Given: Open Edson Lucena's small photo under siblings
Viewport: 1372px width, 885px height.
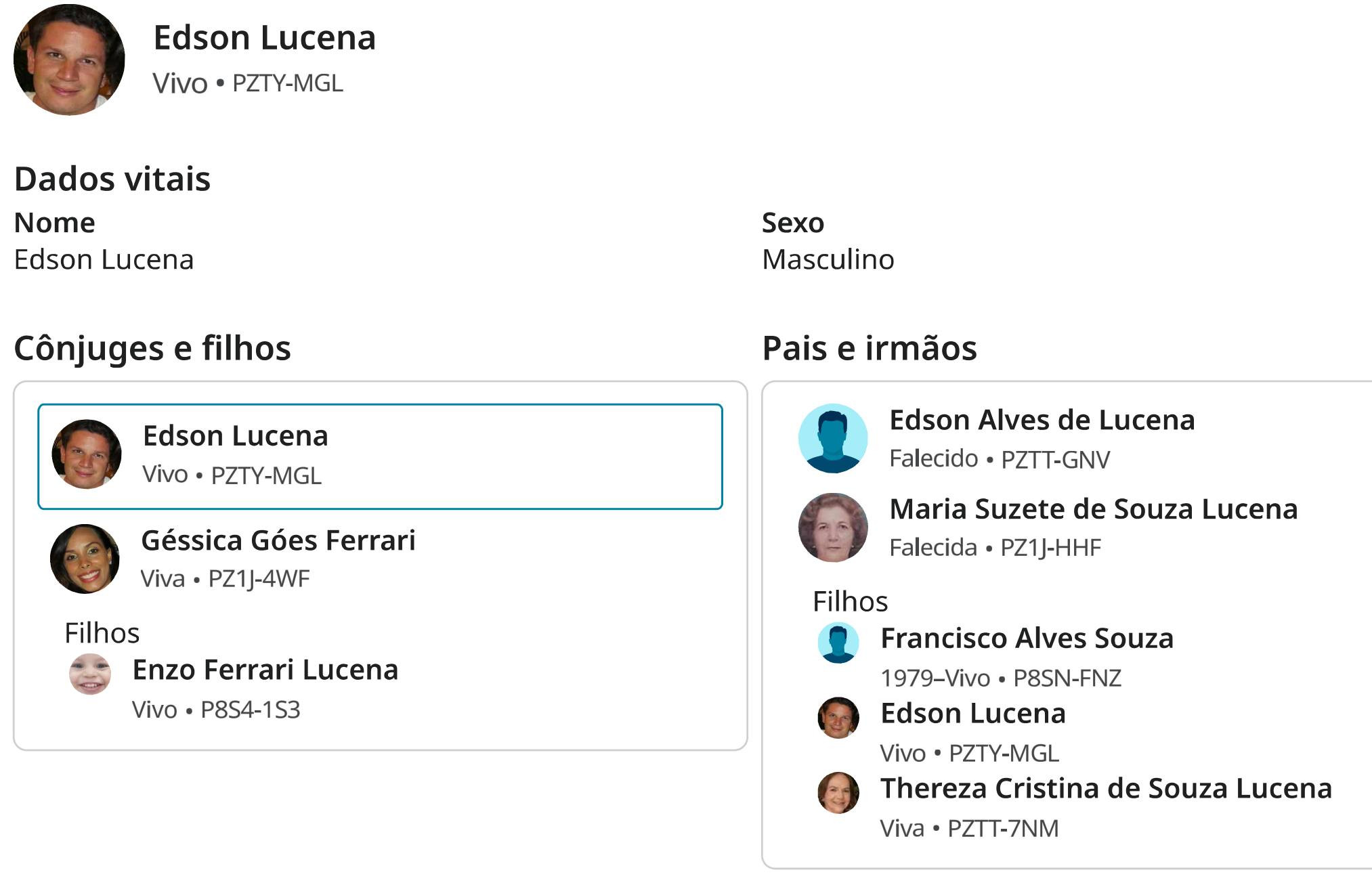Looking at the screenshot, I should tap(838, 718).
